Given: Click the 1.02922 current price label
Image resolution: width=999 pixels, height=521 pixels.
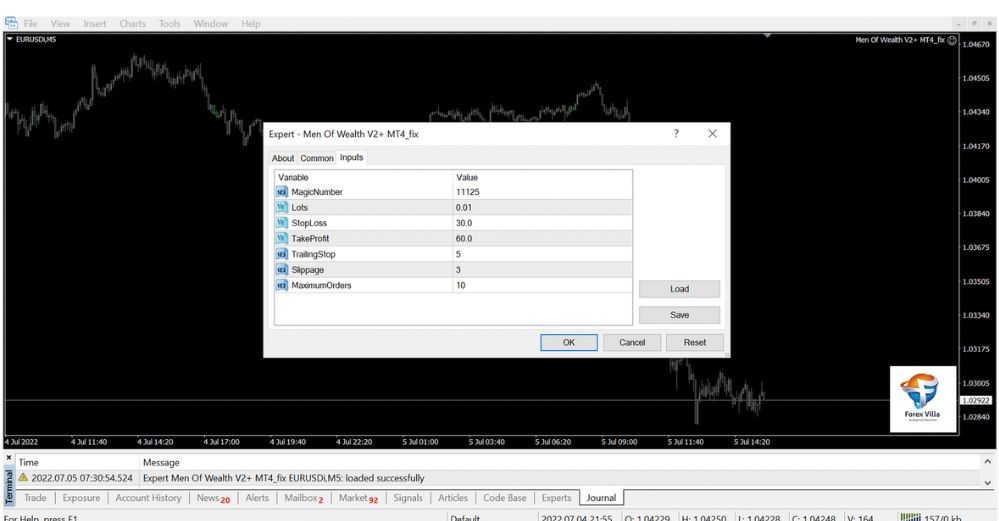Looking at the screenshot, I should click(975, 401).
